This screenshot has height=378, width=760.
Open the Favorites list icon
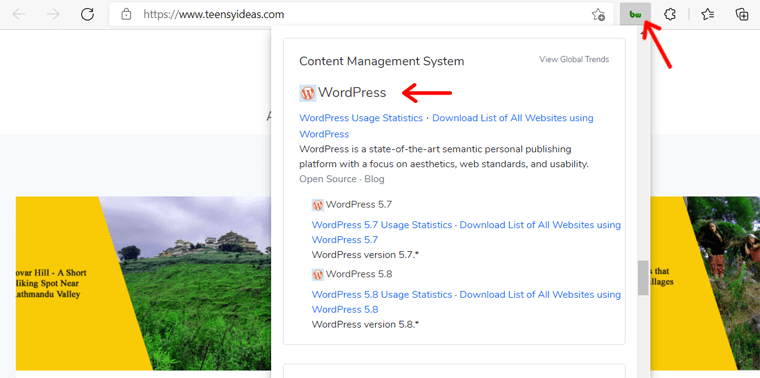(x=708, y=15)
